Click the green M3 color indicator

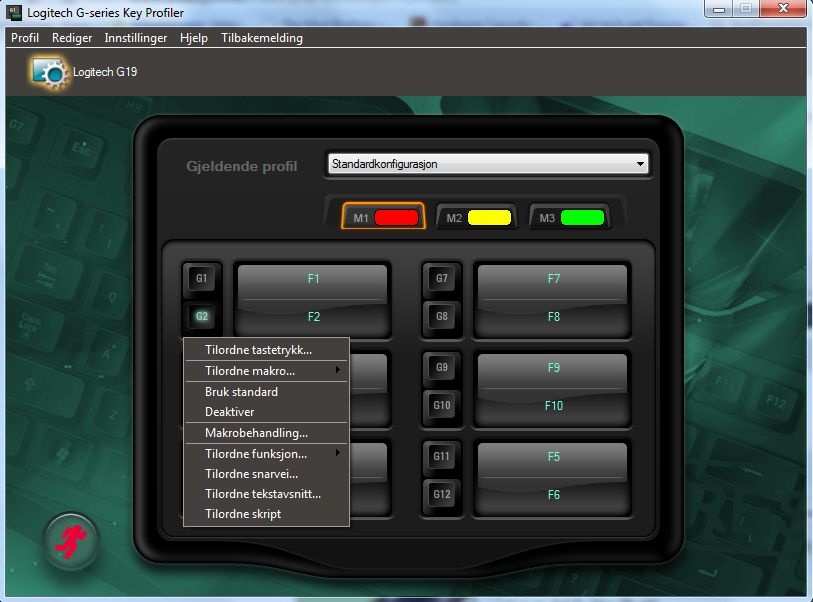point(582,217)
